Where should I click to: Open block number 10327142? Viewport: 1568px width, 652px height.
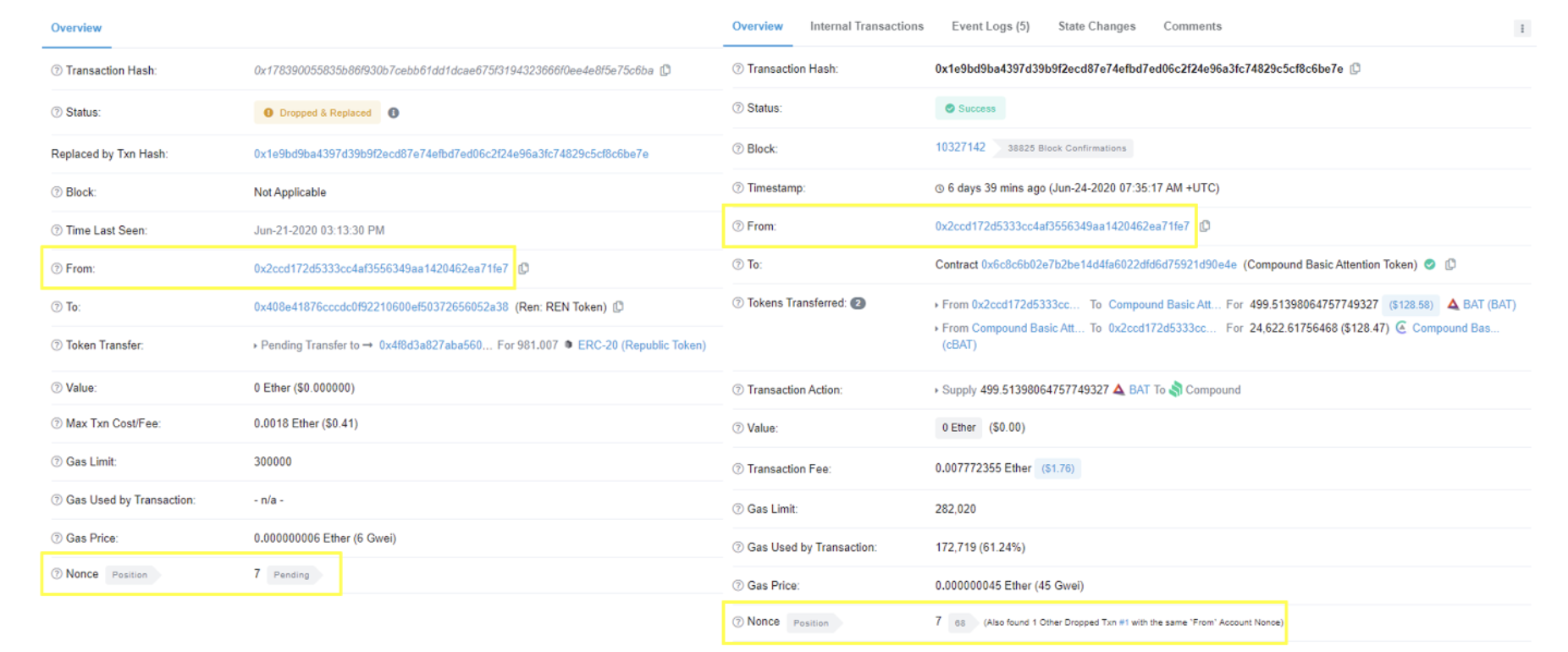tap(960, 147)
